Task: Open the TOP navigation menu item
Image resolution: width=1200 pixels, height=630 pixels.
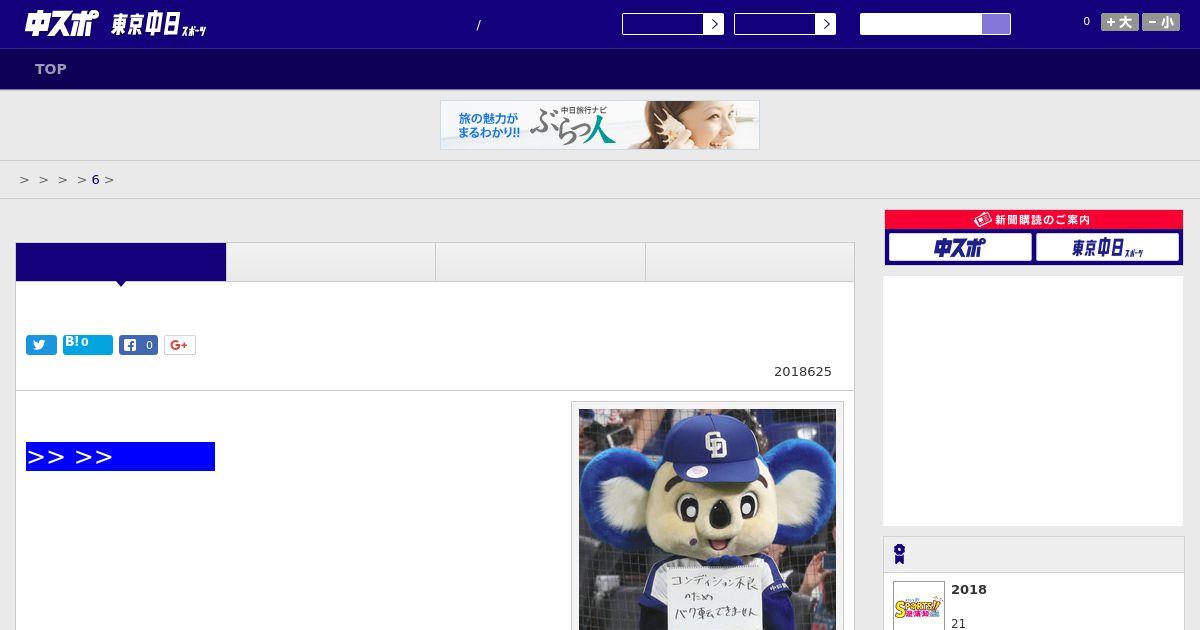Action: 51,69
